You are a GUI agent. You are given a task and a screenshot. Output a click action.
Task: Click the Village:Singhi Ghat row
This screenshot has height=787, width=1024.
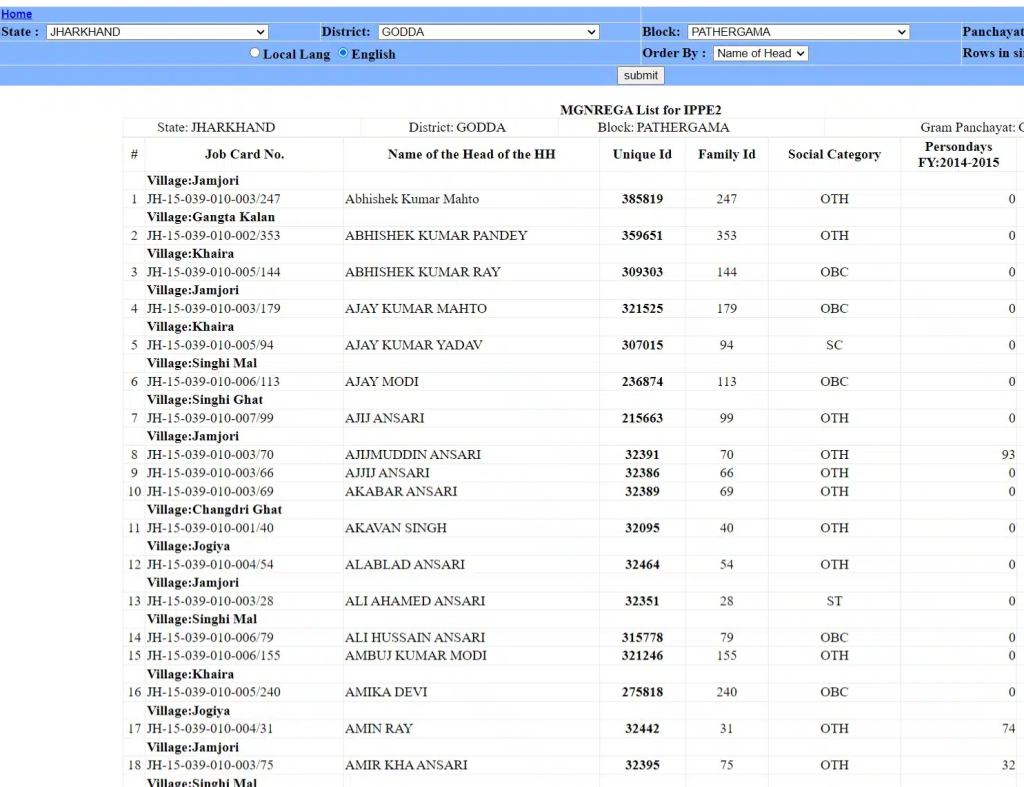point(204,400)
